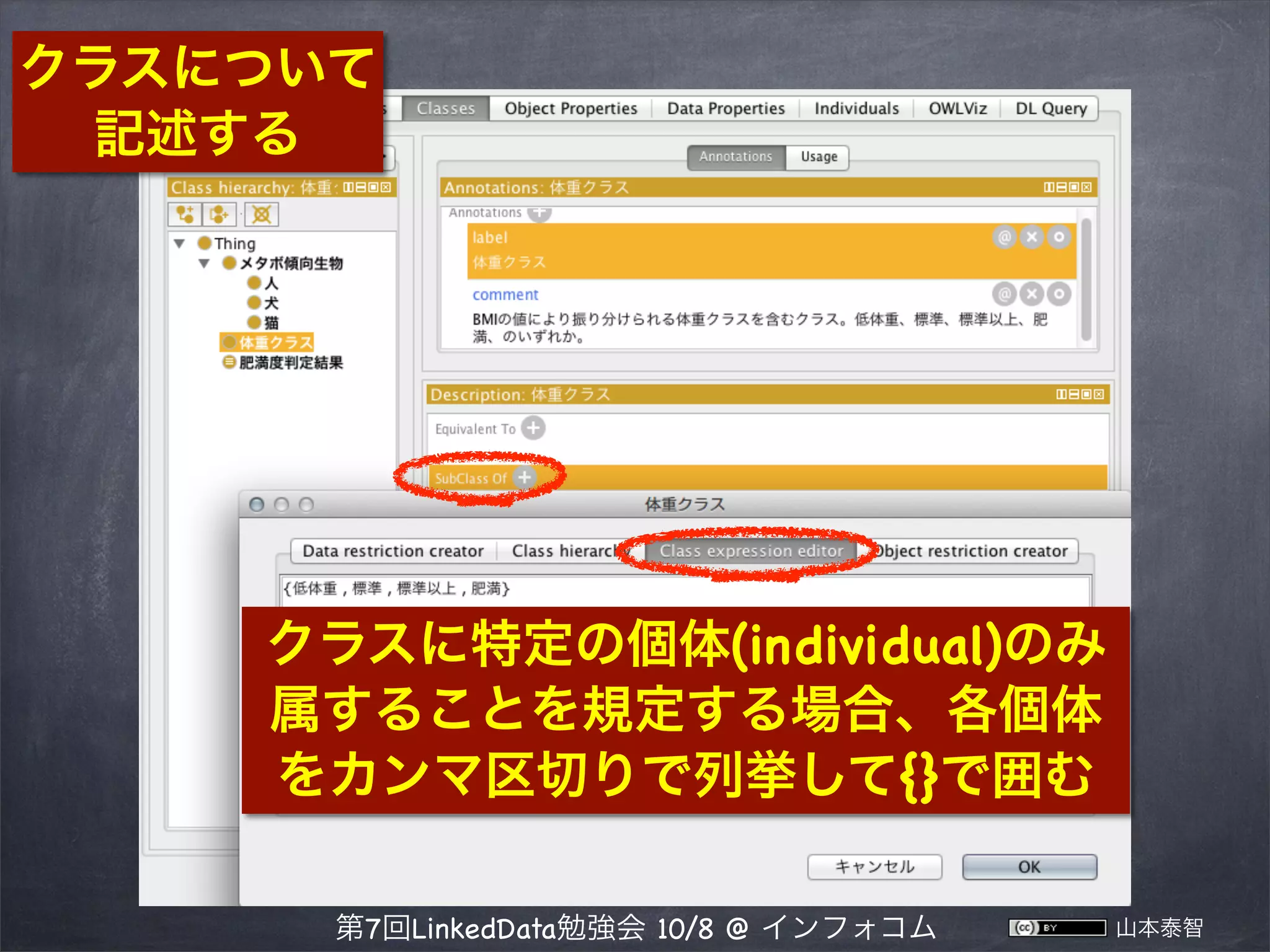This screenshot has height=952, width=1270.
Task: Select the 人 class in the hierarchy
Action: click(x=264, y=283)
